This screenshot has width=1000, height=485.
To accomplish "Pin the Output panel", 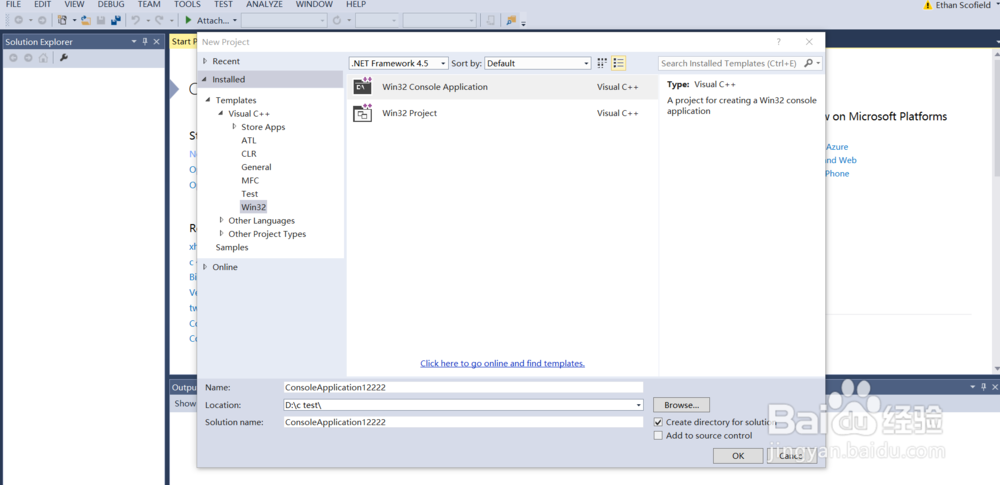I will pyautogui.click(x=984, y=387).
